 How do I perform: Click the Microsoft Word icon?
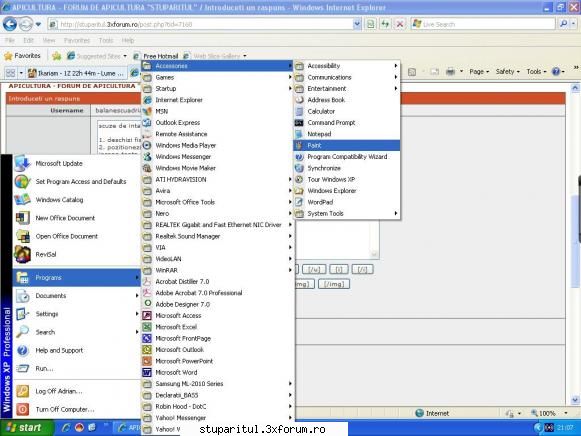coord(147,372)
